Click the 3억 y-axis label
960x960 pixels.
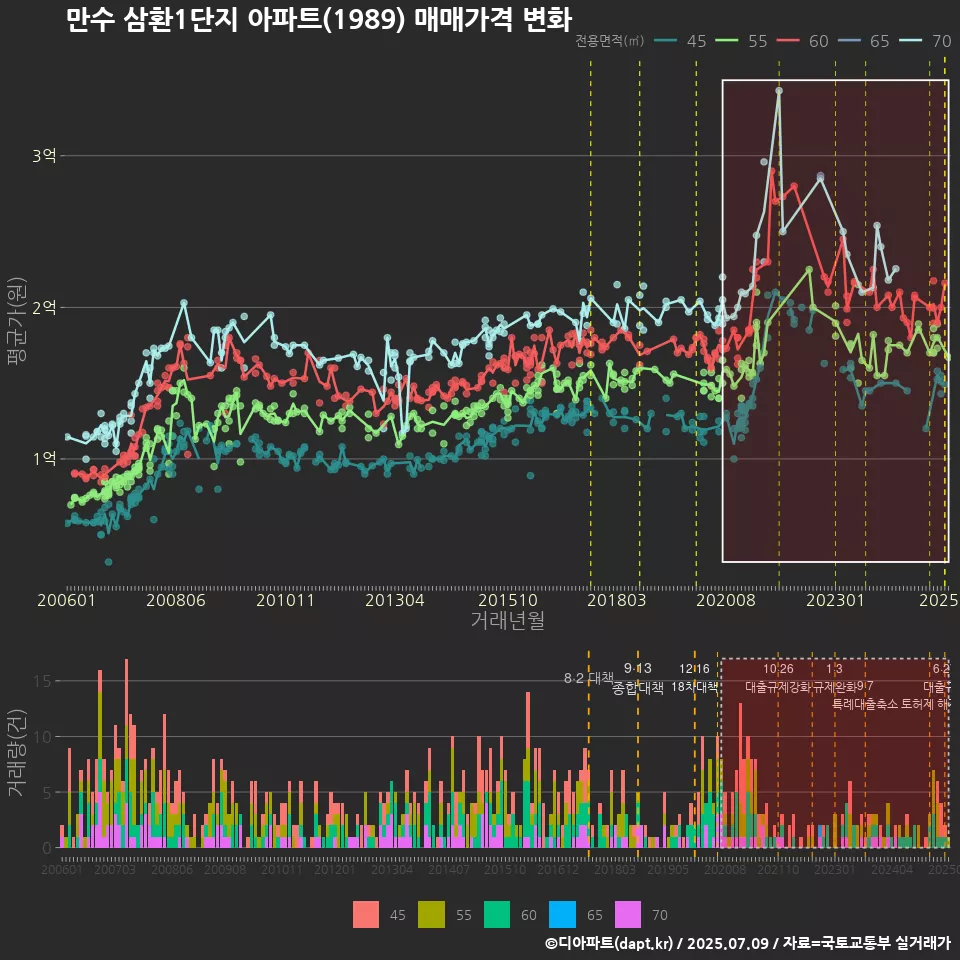[44, 156]
